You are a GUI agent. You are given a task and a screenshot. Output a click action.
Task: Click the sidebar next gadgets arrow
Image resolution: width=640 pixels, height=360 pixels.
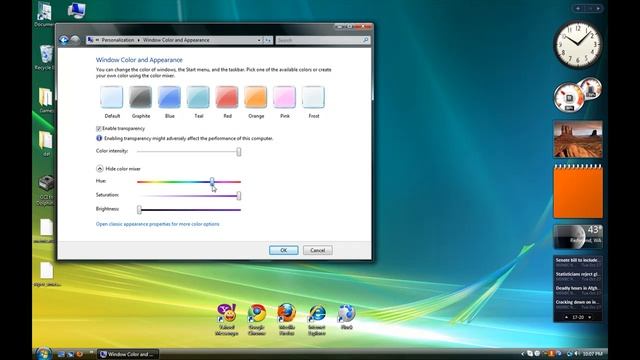pyautogui.click(x=598, y=8)
